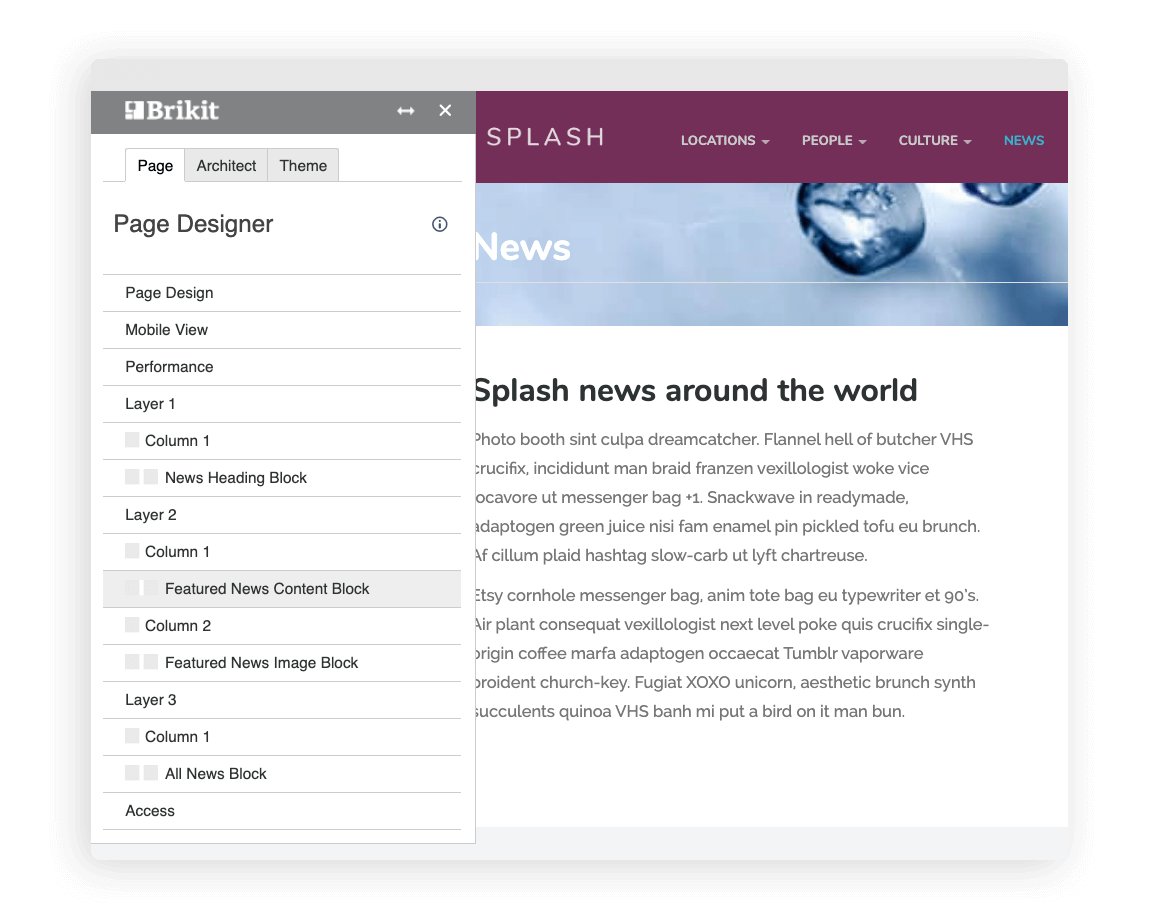This screenshot has width=1159, height=919.
Task: Expand the PEOPLE navigation dropdown
Action: (834, 140)
